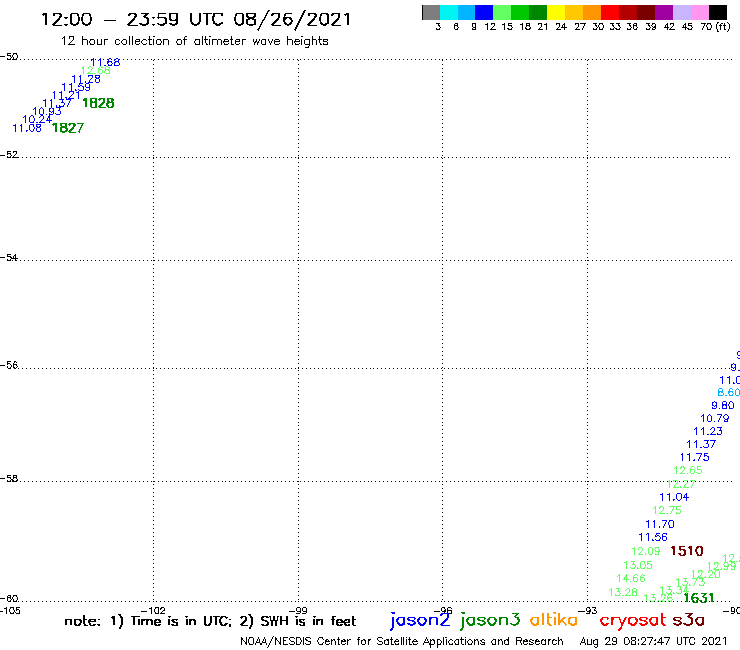Image resolution: width=740 pixels, height=650 pixels.
Task: Click the wave height value 11.56
Action: (x=653, y=537)
